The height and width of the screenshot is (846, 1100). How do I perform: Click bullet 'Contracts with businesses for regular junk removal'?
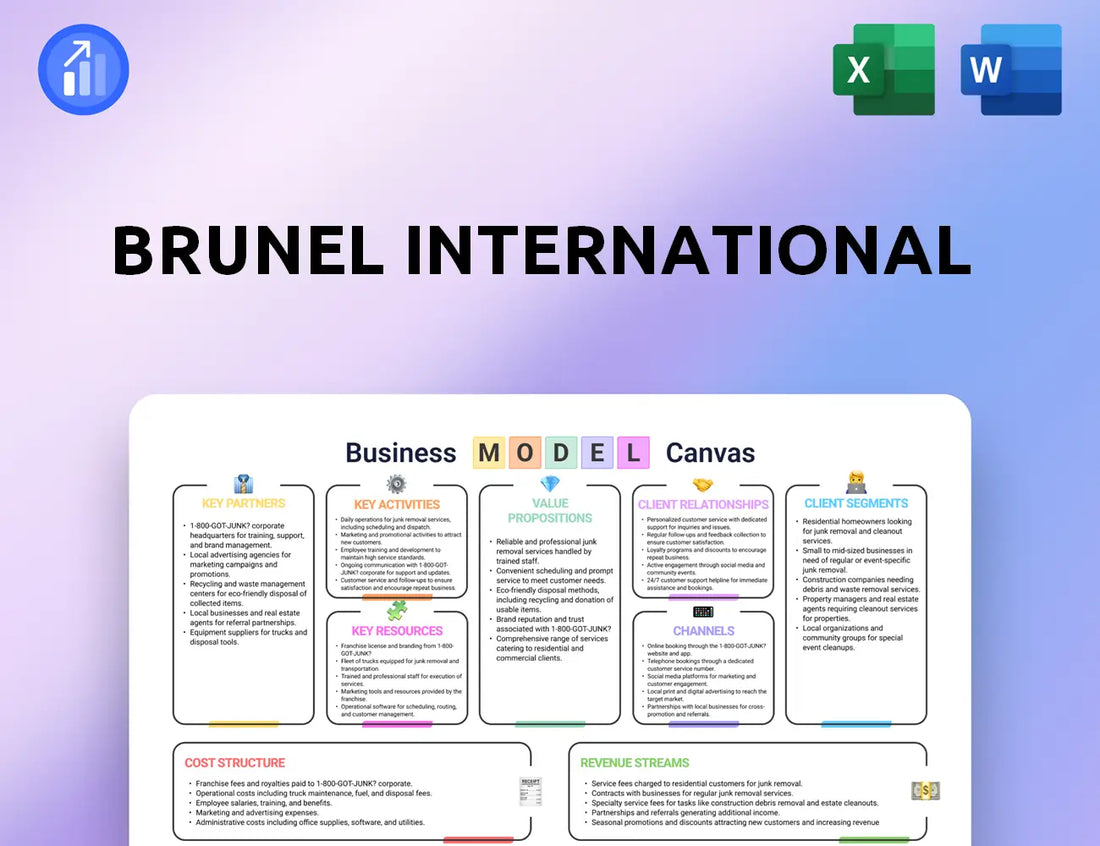690,793
